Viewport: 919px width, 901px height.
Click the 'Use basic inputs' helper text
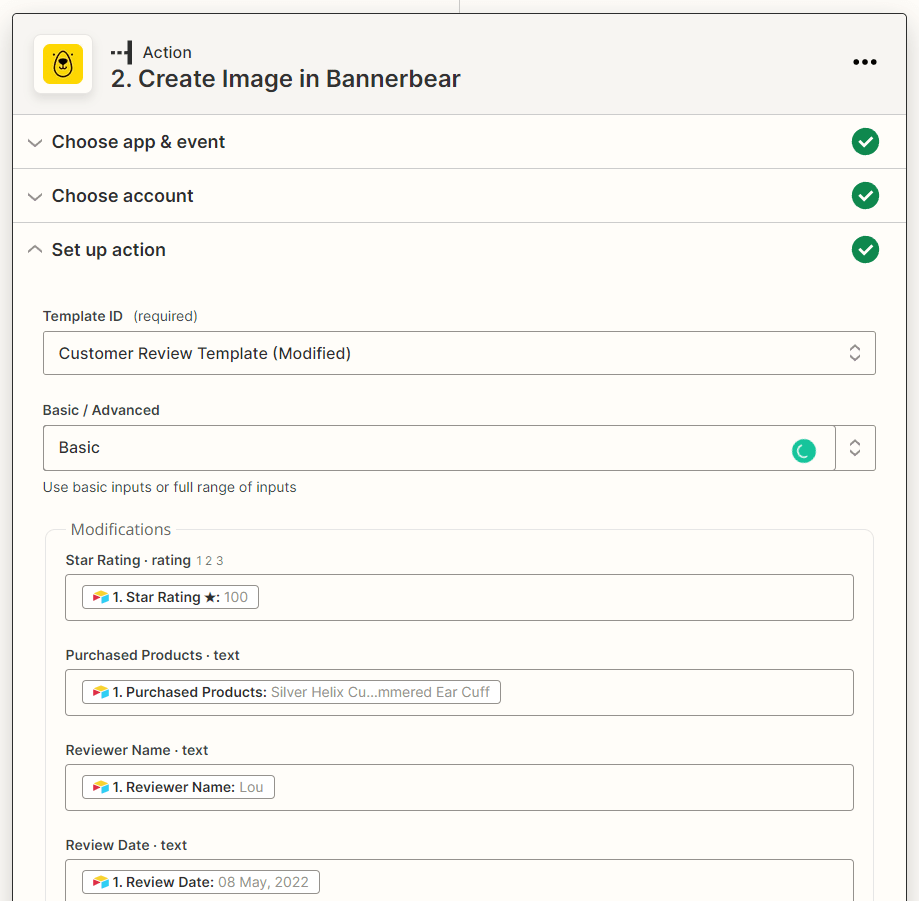[169, 487]
